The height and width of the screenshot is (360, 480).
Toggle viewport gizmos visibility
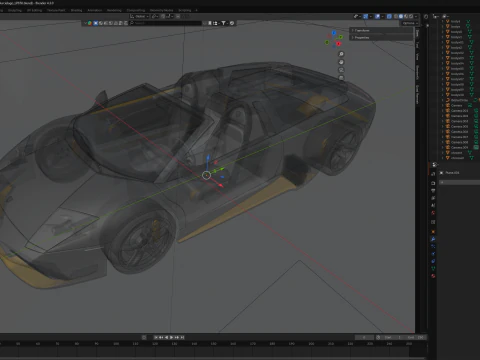point(365,16)
